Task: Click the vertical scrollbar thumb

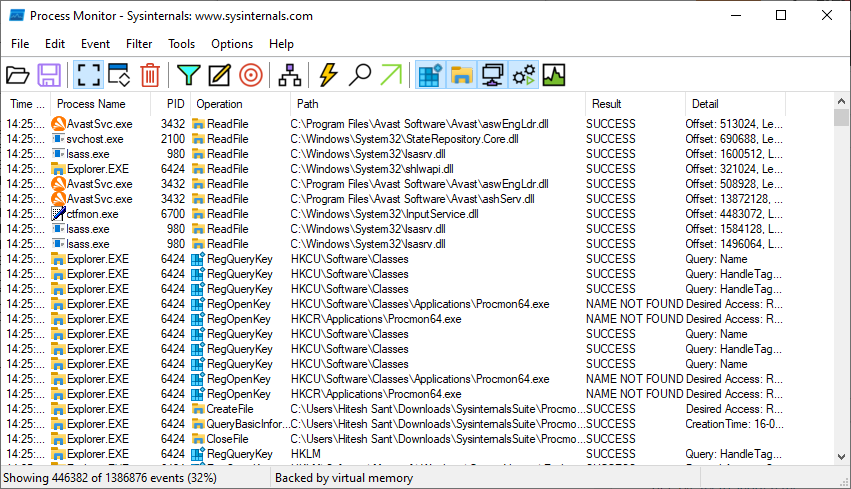Action: click(841, 117)
